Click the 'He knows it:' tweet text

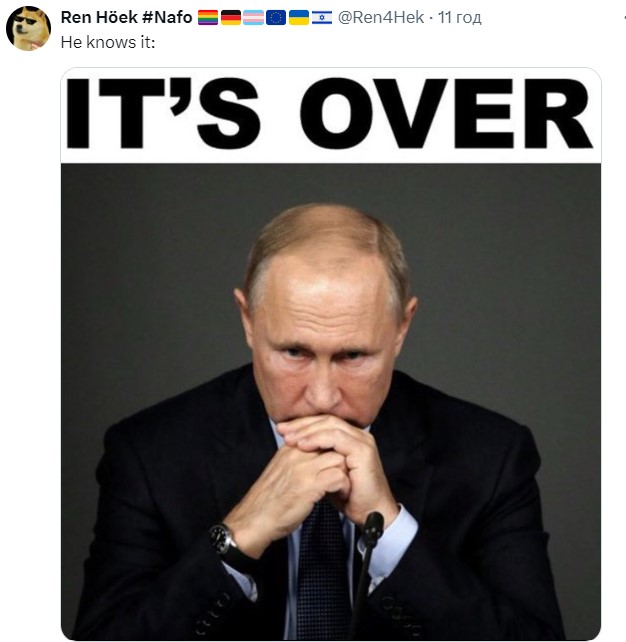(x=108, y=42)
